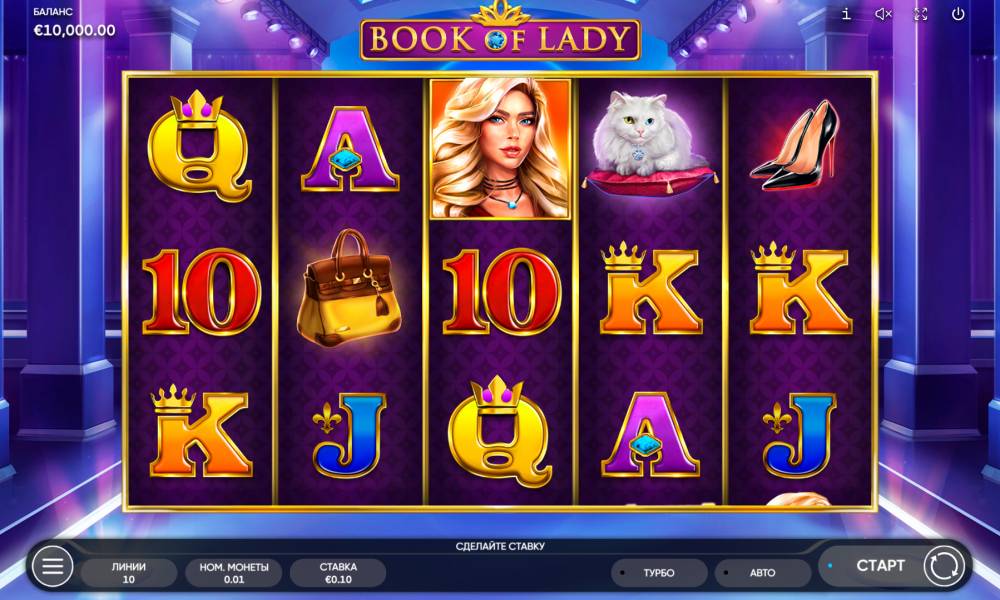
Task: Open the info paytable icon
Action: [846, 14]
